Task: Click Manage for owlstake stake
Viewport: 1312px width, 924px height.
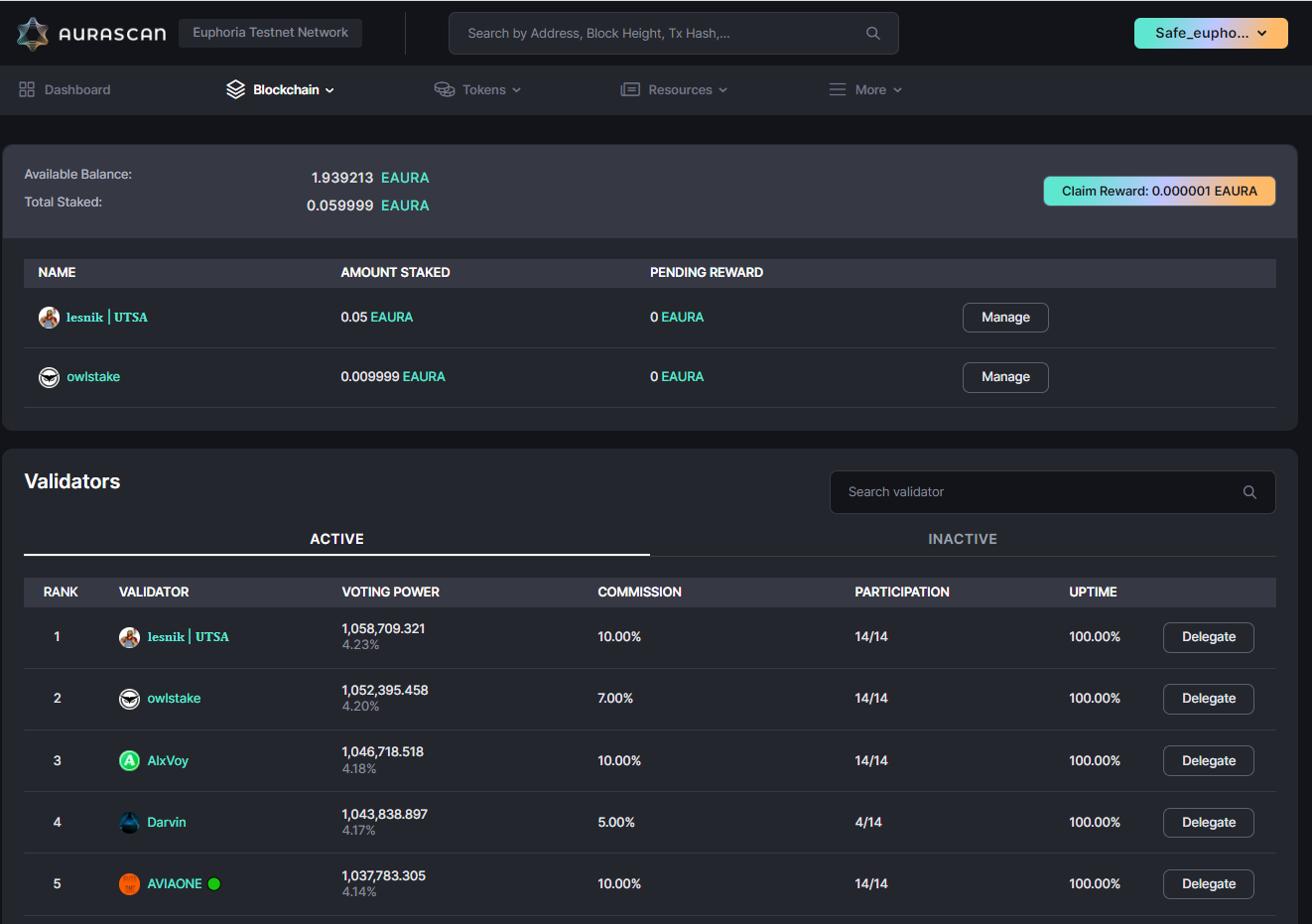Action: tap(1005, 377)
